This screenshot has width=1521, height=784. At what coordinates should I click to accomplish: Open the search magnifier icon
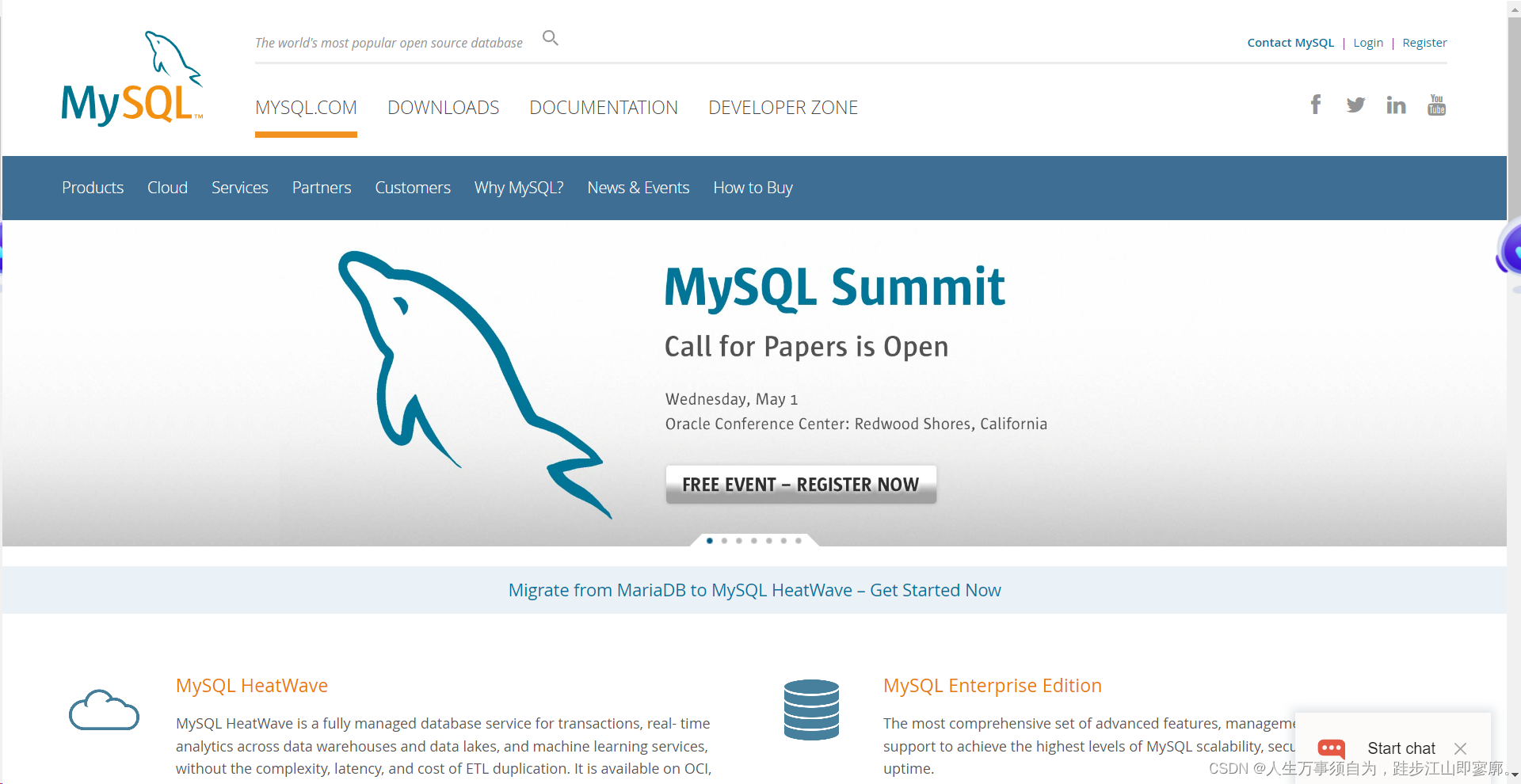coord(551,38)
